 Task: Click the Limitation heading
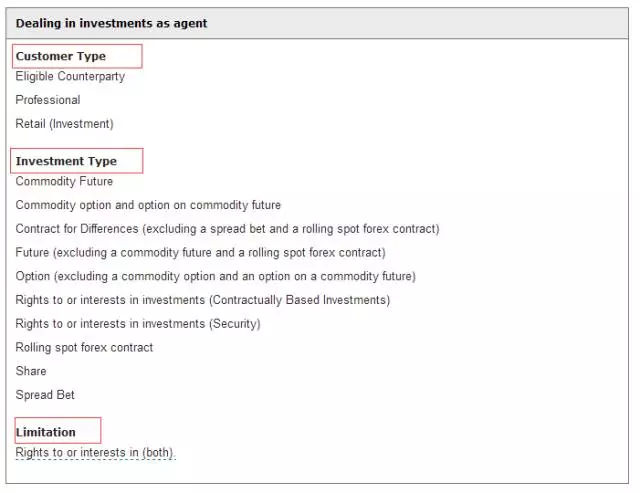coord(46,432)
